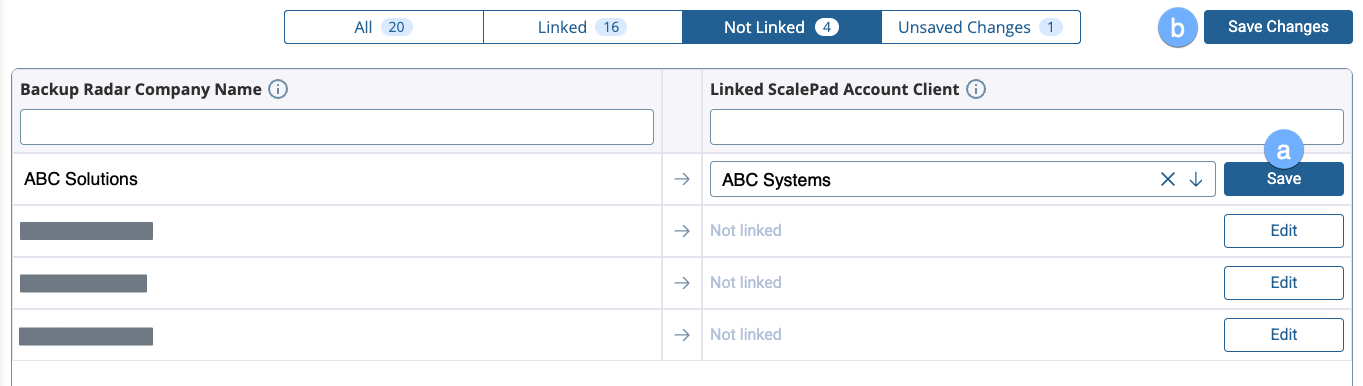Click the Linked ScalePad Account Client column header
Image resolution: width=1363 pixels, height=386 pixels.
pos(835,90)
